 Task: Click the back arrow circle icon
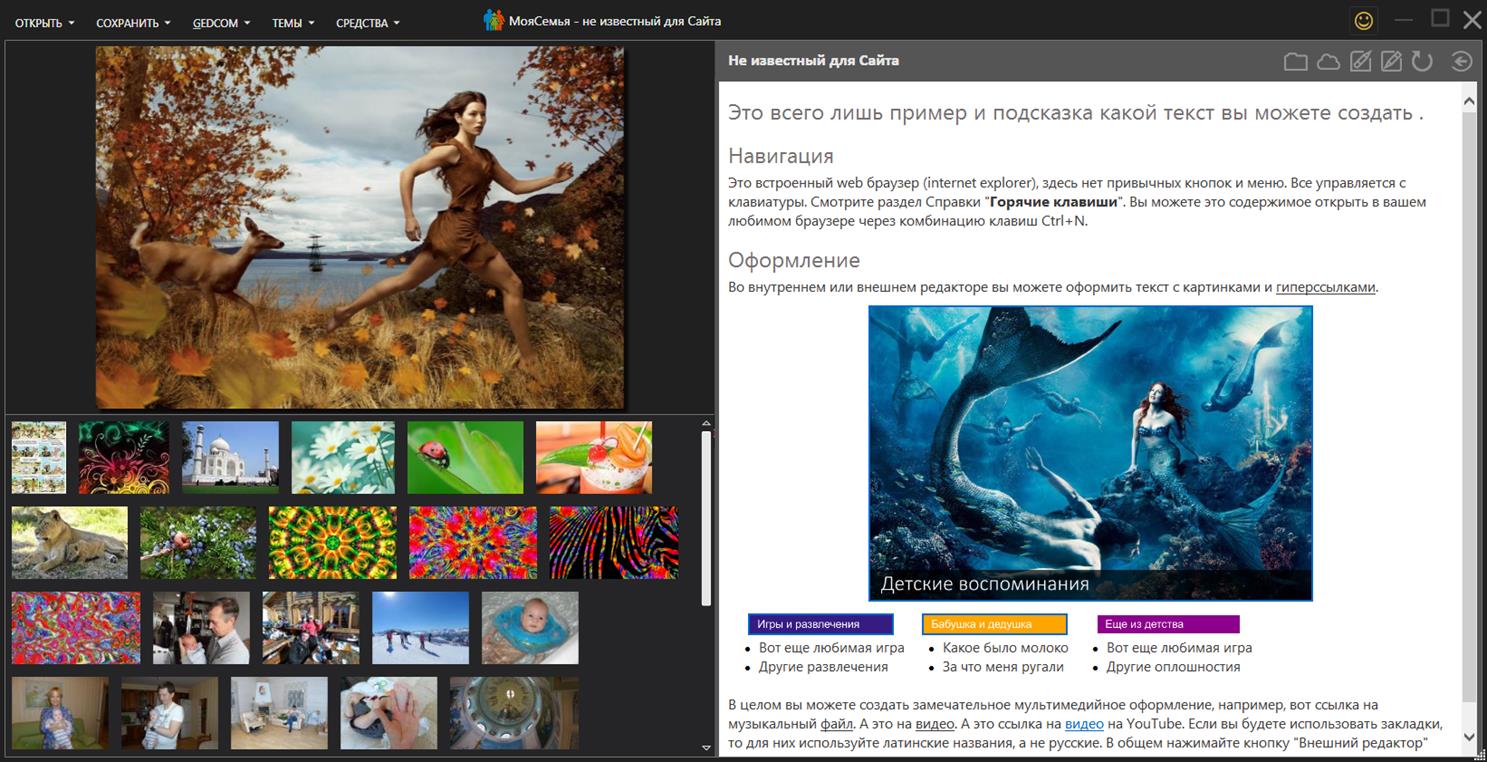[x=1461, y=62]
